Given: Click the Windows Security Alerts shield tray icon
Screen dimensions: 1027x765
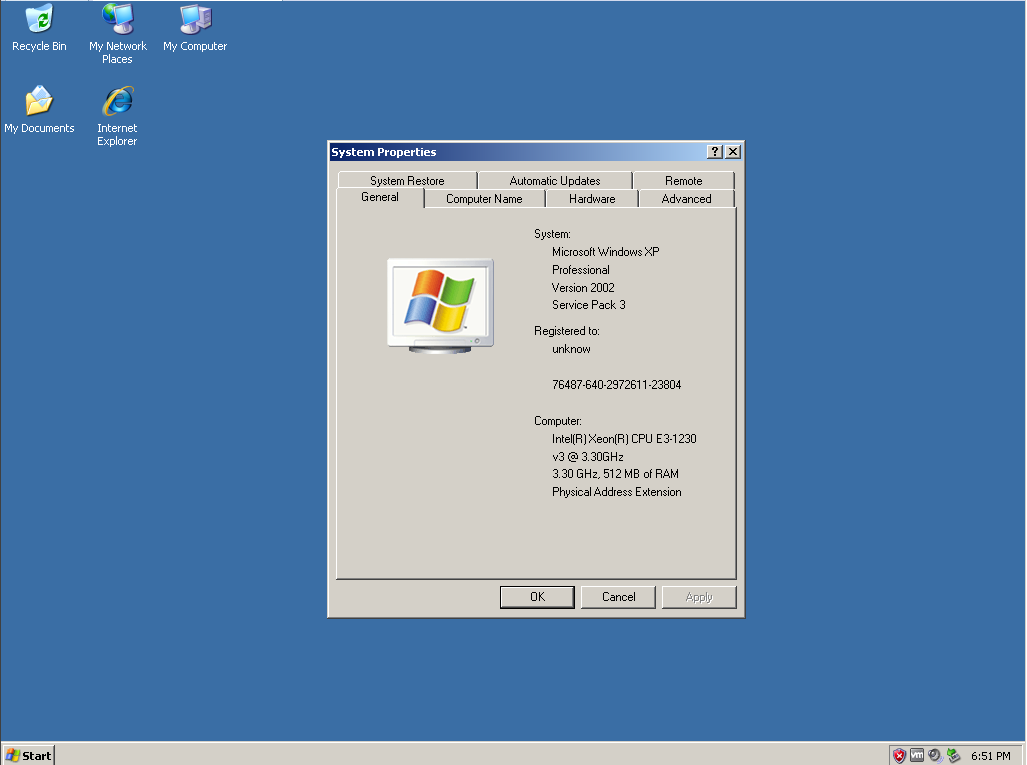Looking at the screenshot, I should click(899, 756).
